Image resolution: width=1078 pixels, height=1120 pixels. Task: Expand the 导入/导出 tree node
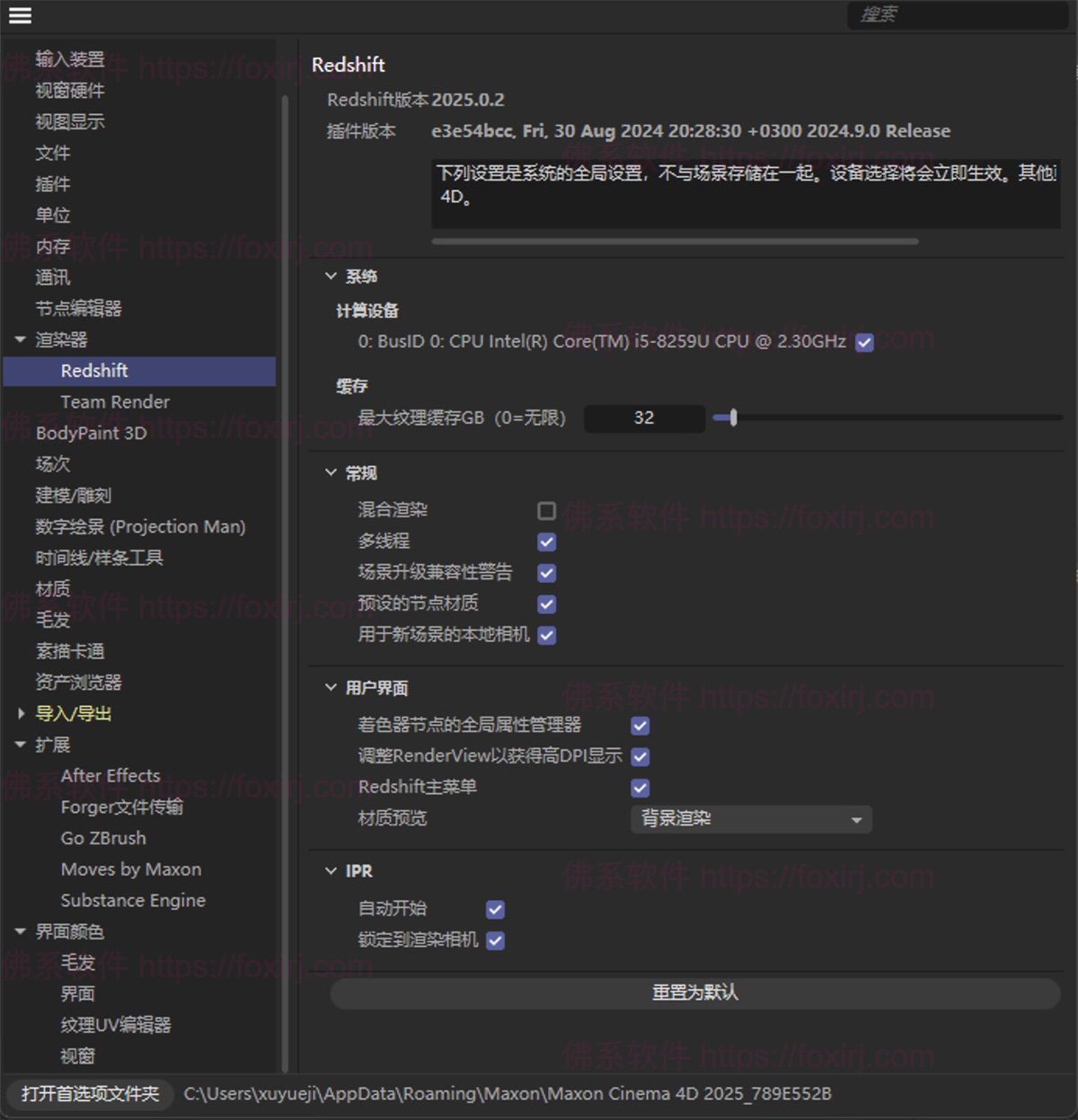pyautogui.click(x=21, y=714)
